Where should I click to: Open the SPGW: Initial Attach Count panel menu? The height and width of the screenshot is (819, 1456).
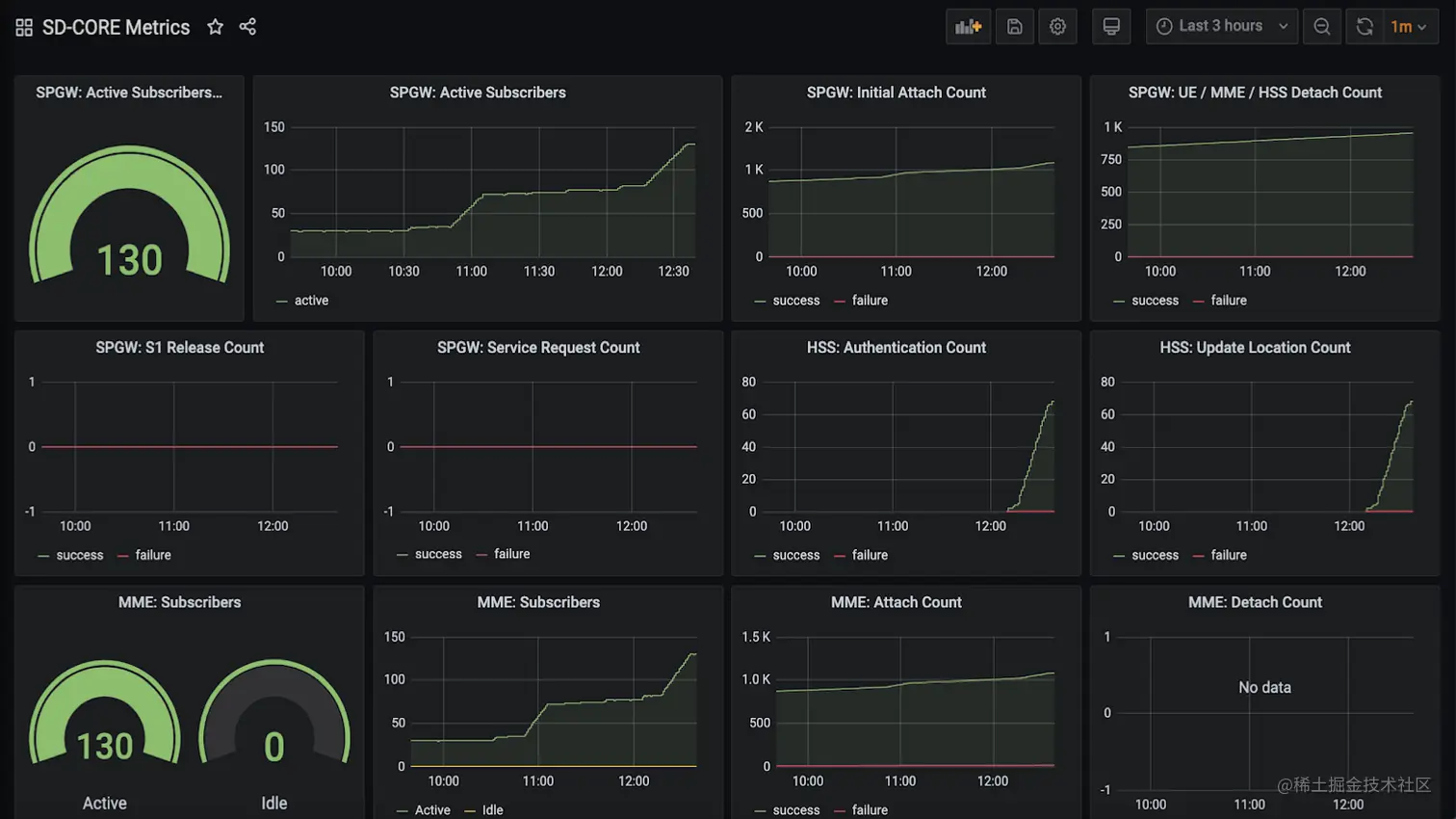(897, 92)
